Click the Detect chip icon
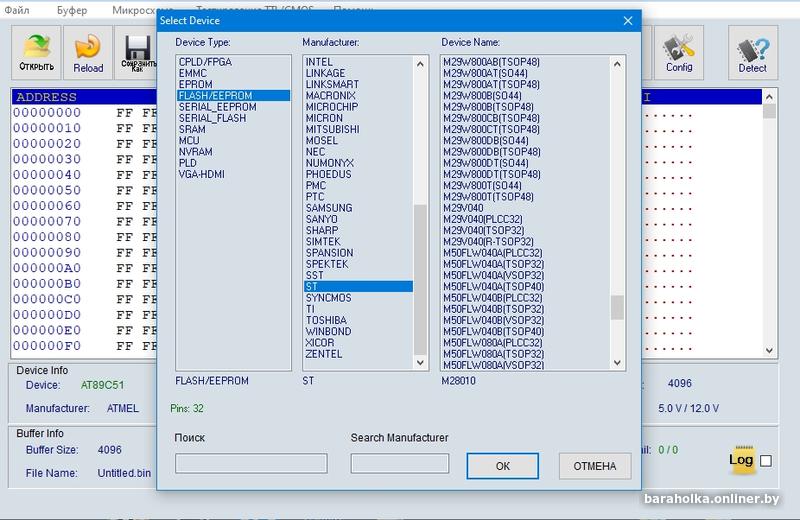This screenshot has height=520, width=800. click(753, 53)
